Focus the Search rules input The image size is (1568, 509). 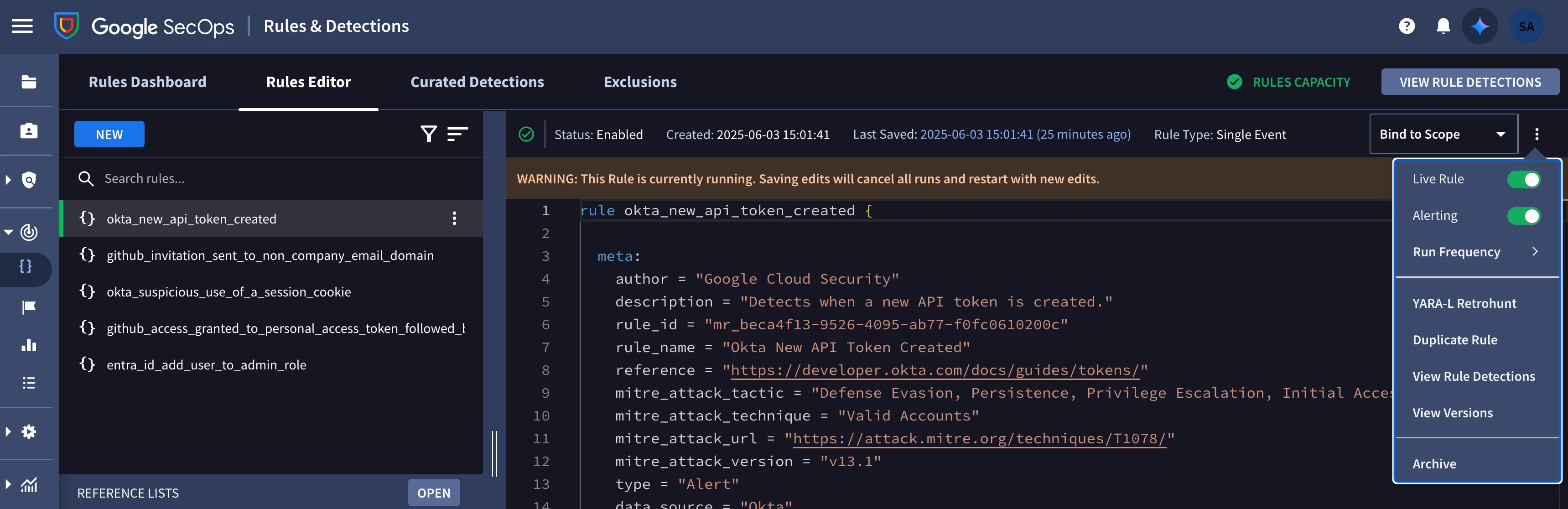(x=271, y=178)
